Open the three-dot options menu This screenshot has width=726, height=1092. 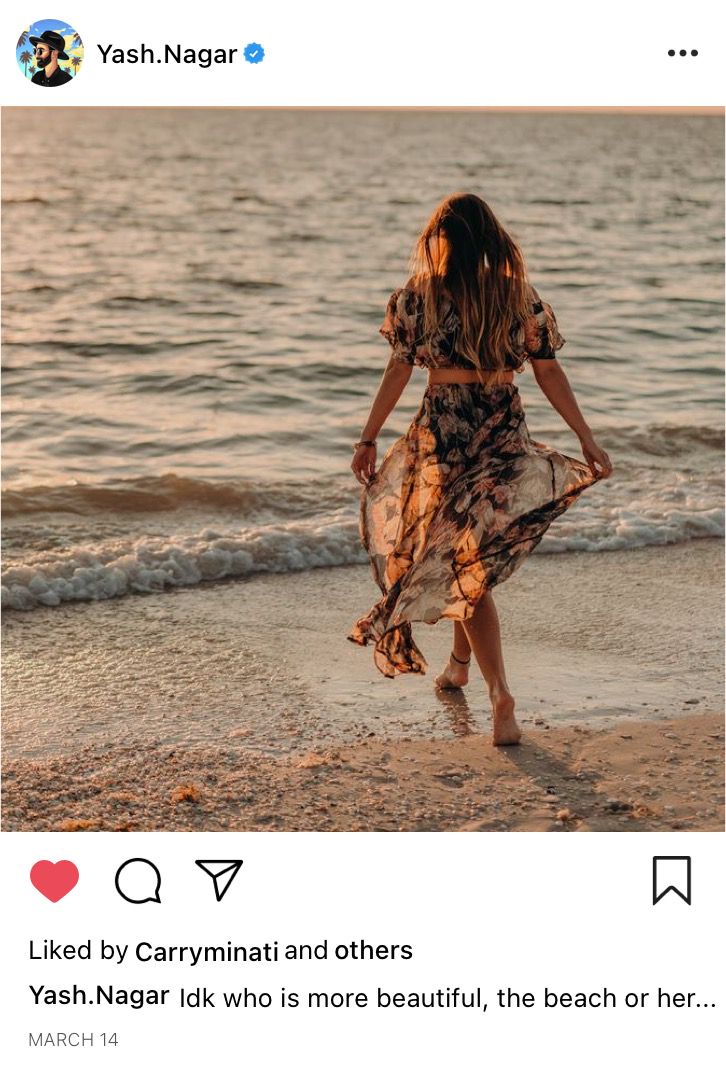[x=682, y=53]
